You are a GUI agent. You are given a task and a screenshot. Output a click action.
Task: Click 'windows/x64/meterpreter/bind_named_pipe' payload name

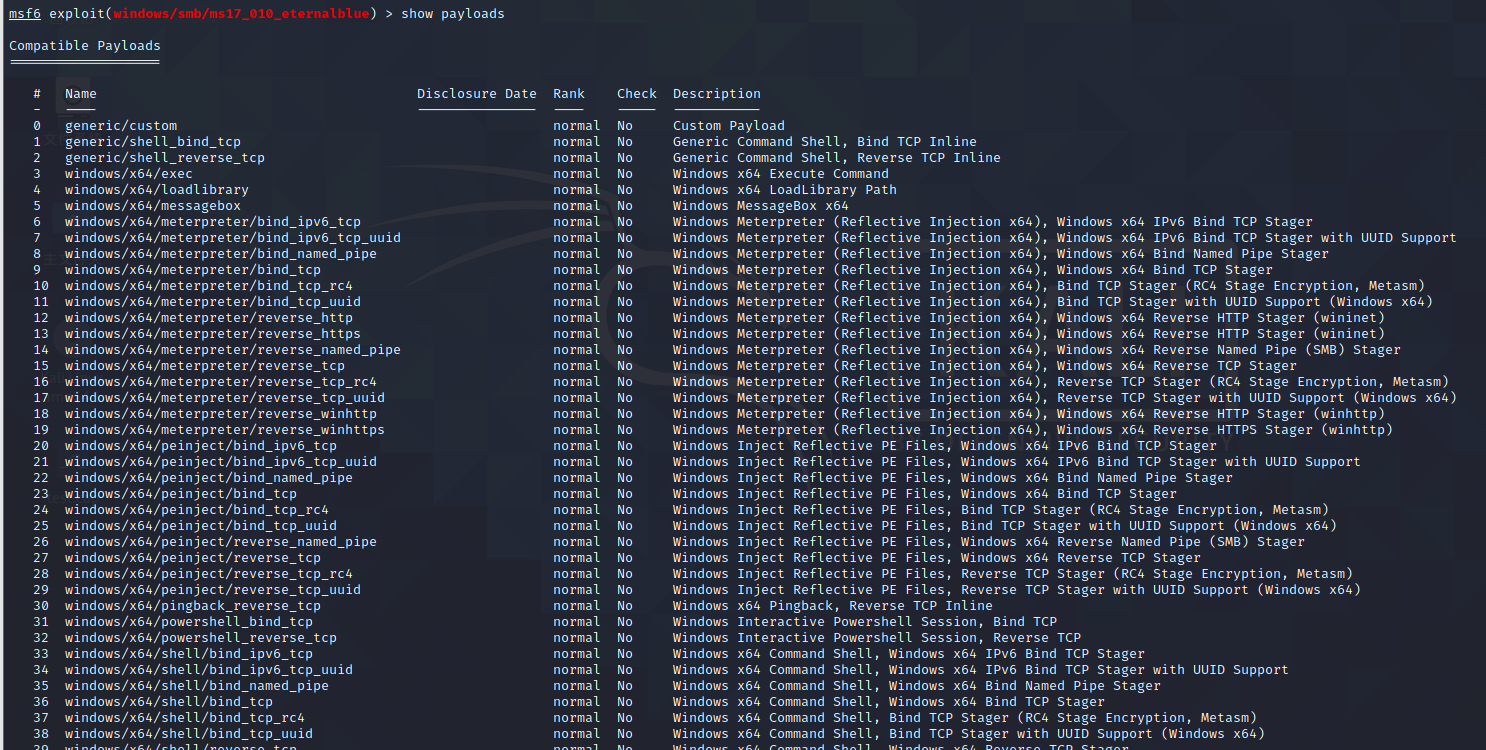pos(221,254)
